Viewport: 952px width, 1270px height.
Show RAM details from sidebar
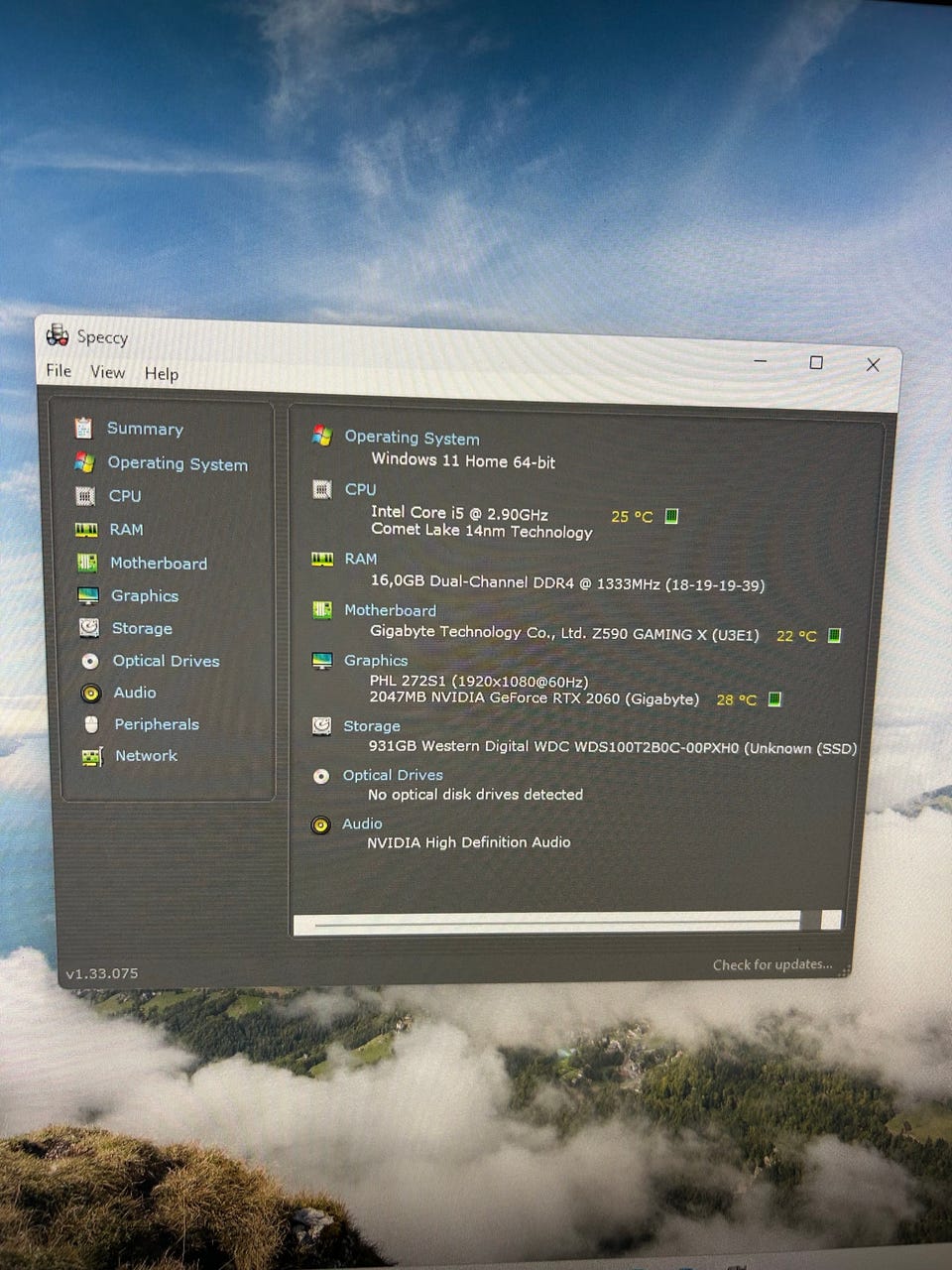click(126, 530)
